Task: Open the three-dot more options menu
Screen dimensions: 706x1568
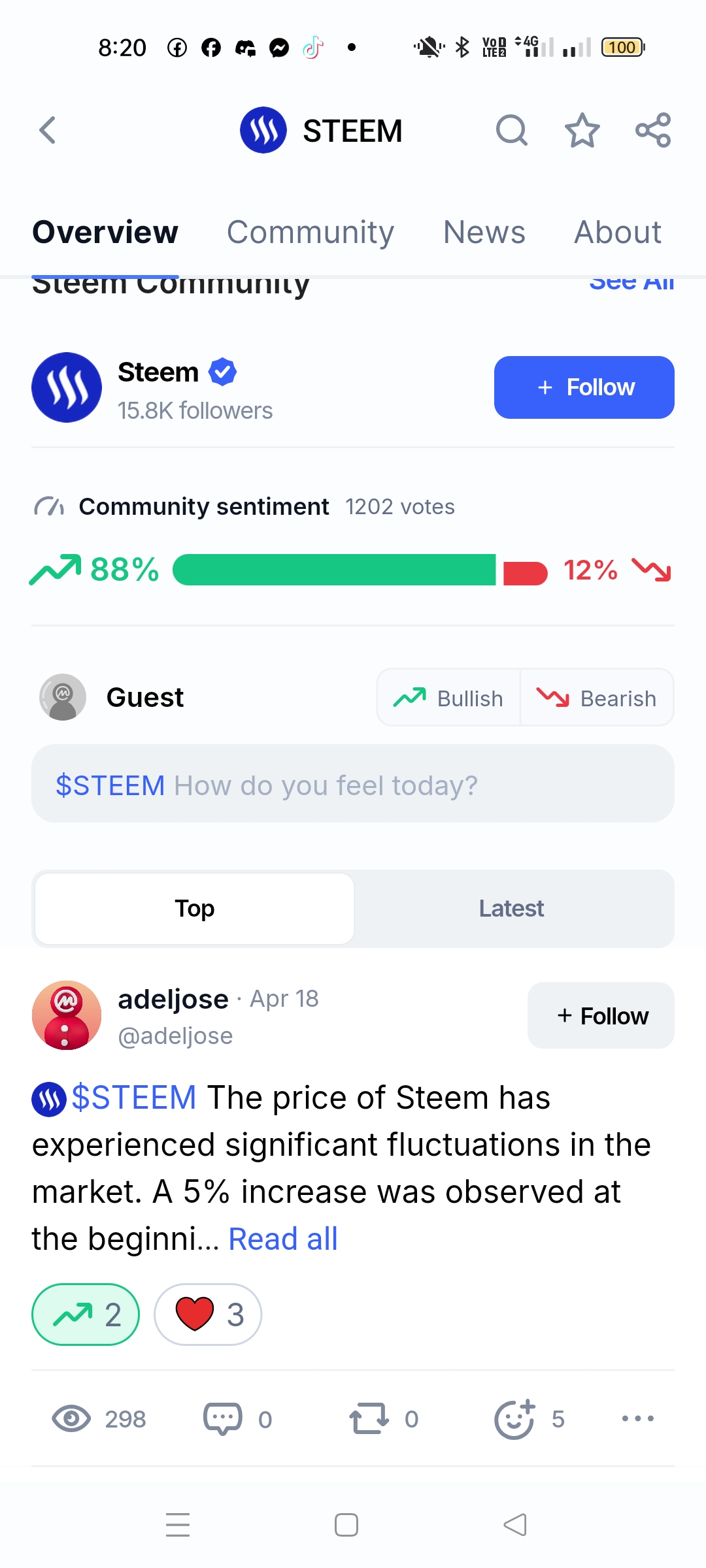Action: (637, 1418)
